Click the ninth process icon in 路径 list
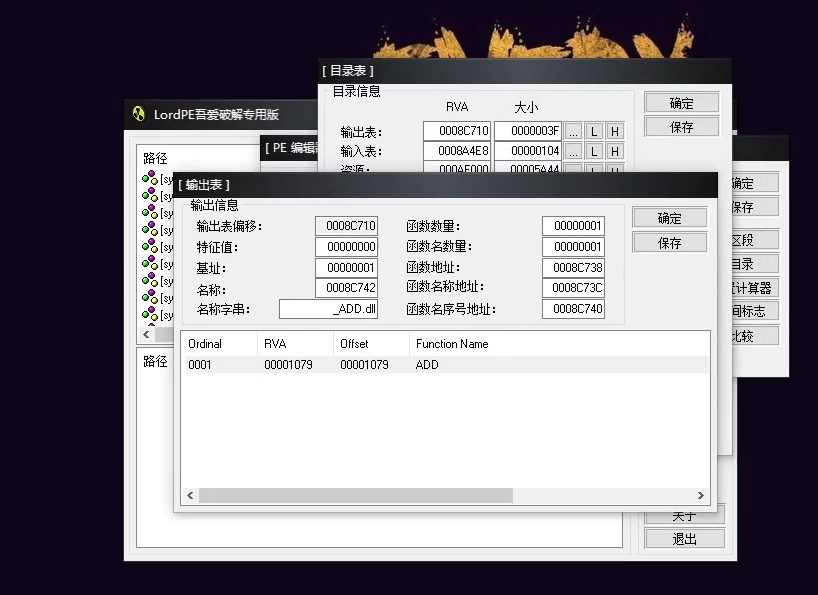 click(150, 314)
